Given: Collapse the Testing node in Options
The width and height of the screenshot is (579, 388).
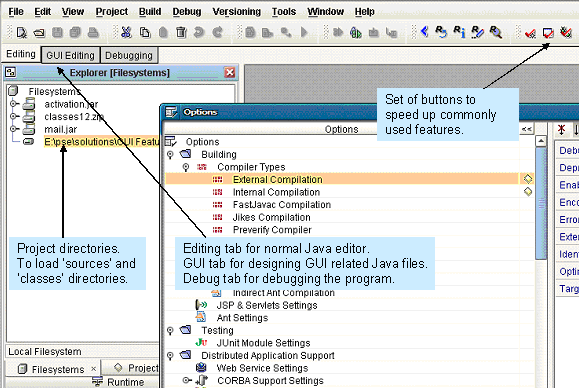Looking at the screenshot, I should 170,330.
